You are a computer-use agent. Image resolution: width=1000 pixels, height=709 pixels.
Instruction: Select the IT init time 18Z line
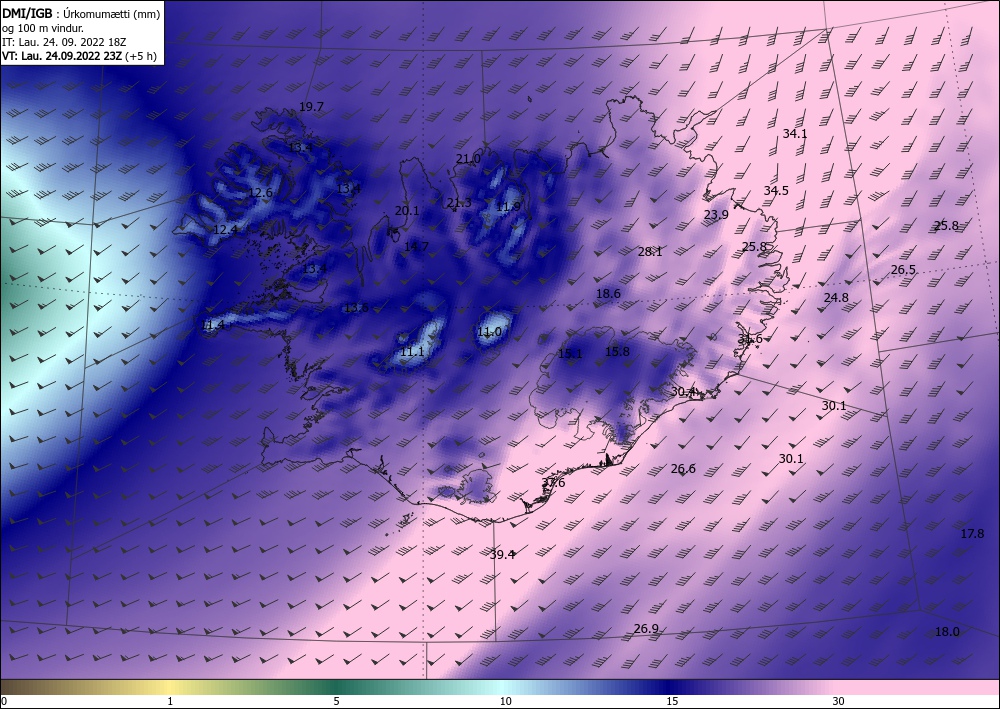[x=64, y=42]
